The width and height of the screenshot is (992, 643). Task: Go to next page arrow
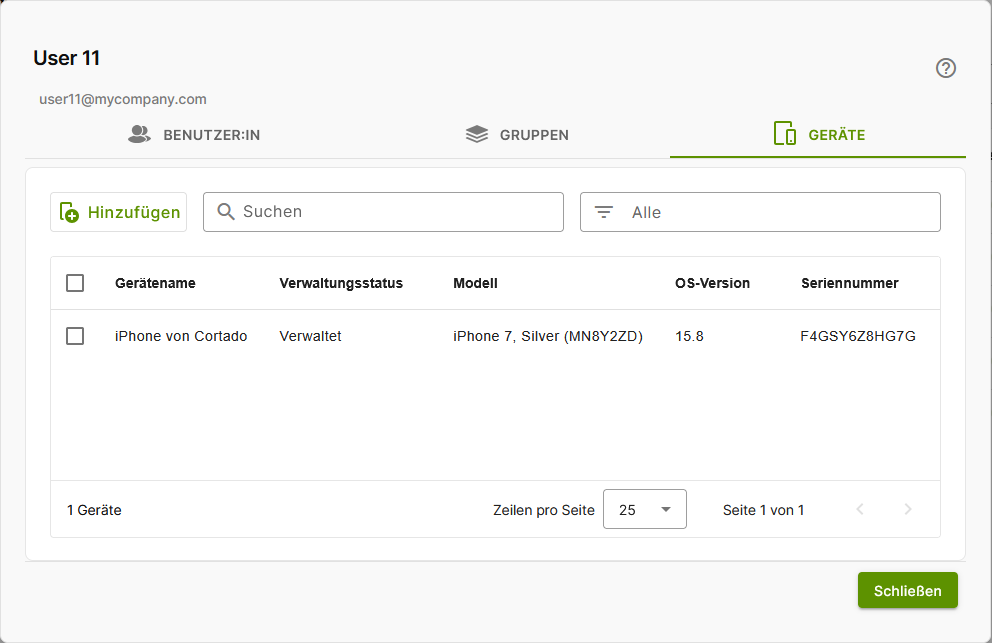[908, 509]
